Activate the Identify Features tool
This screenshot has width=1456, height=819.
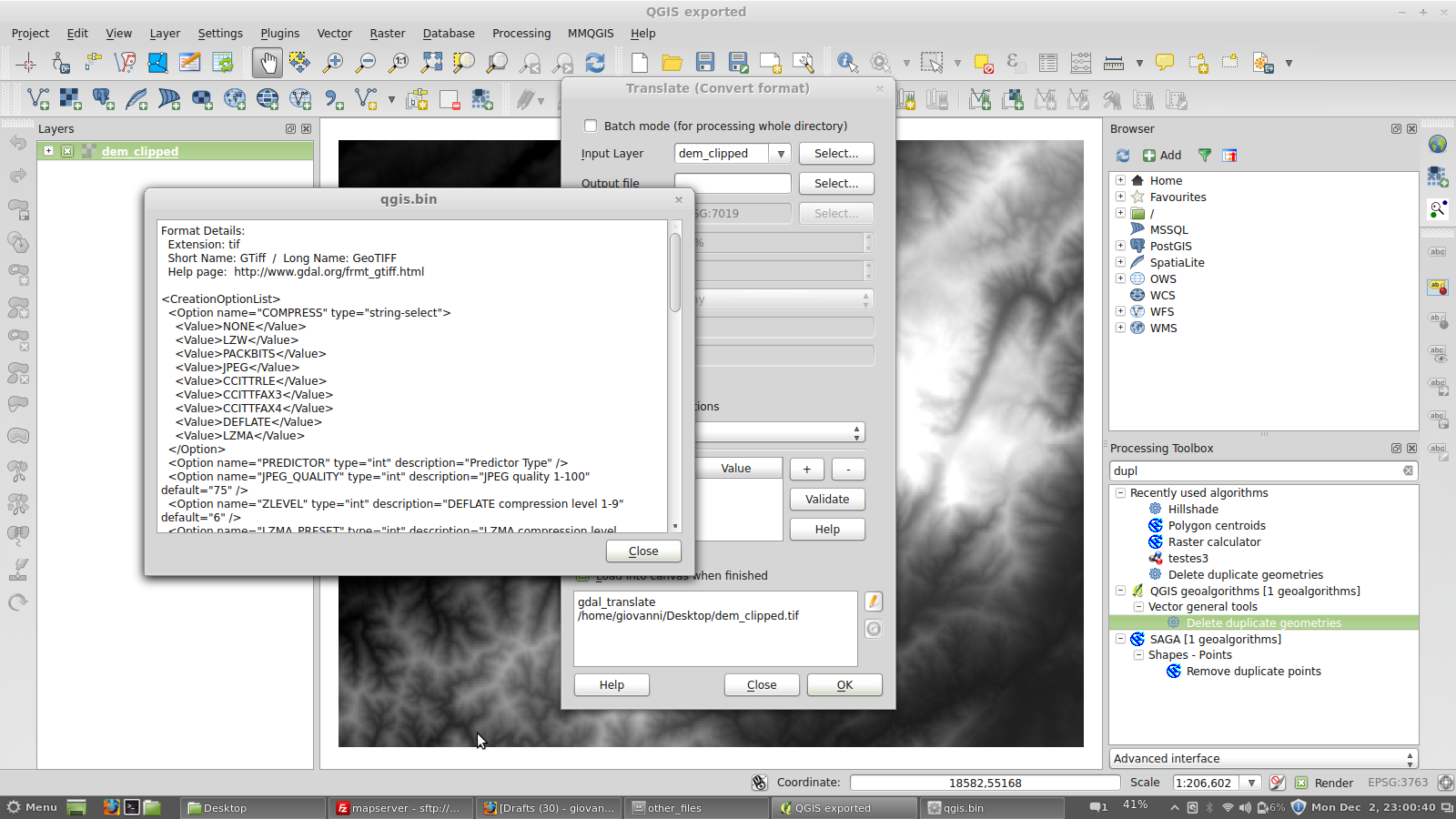847,63
